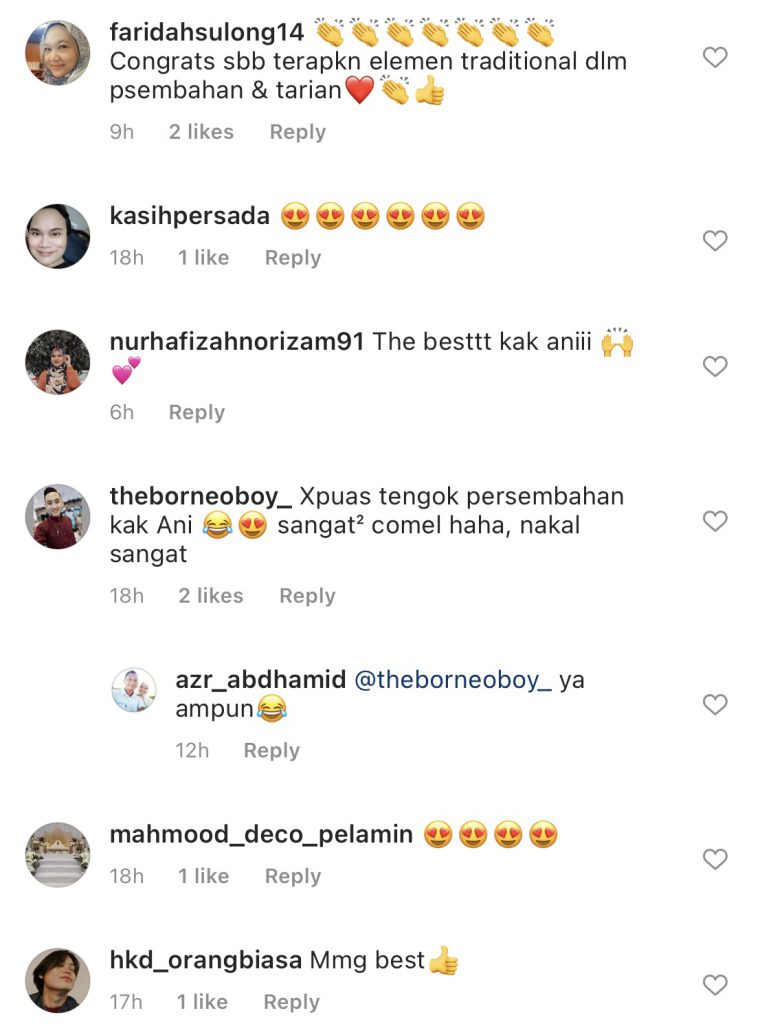
Task: View 1 like on mahmood_deco_pelamin's comment
Action: tap(204, 876)
